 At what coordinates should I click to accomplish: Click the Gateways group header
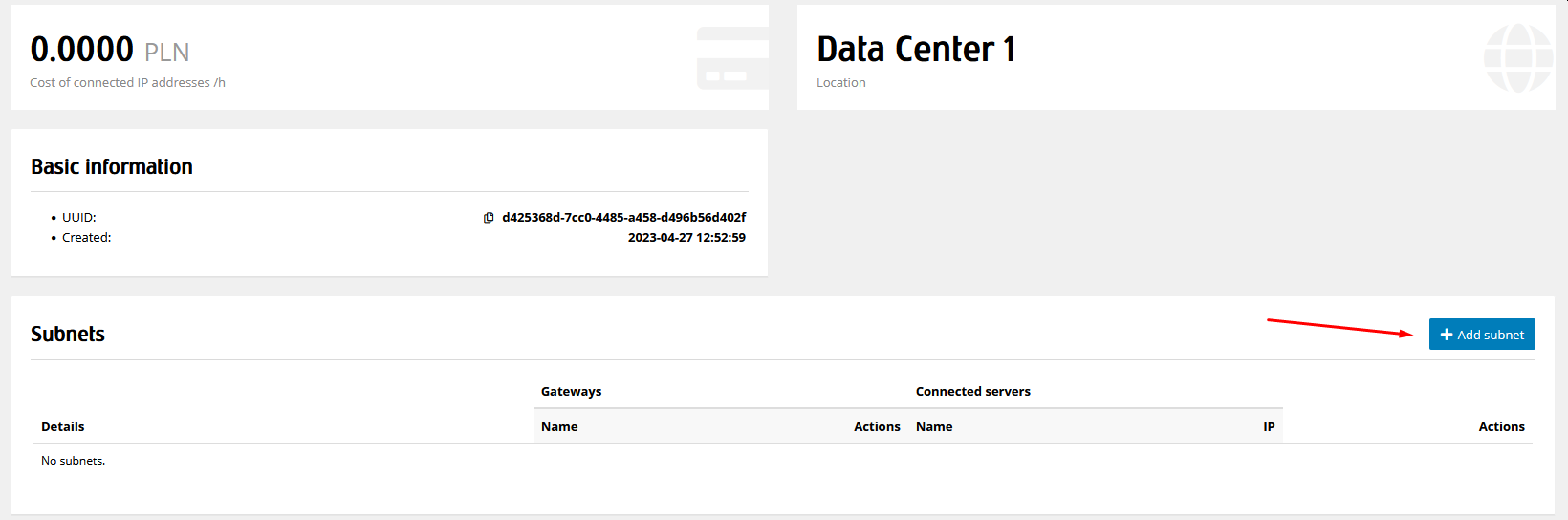pos(571,392)
